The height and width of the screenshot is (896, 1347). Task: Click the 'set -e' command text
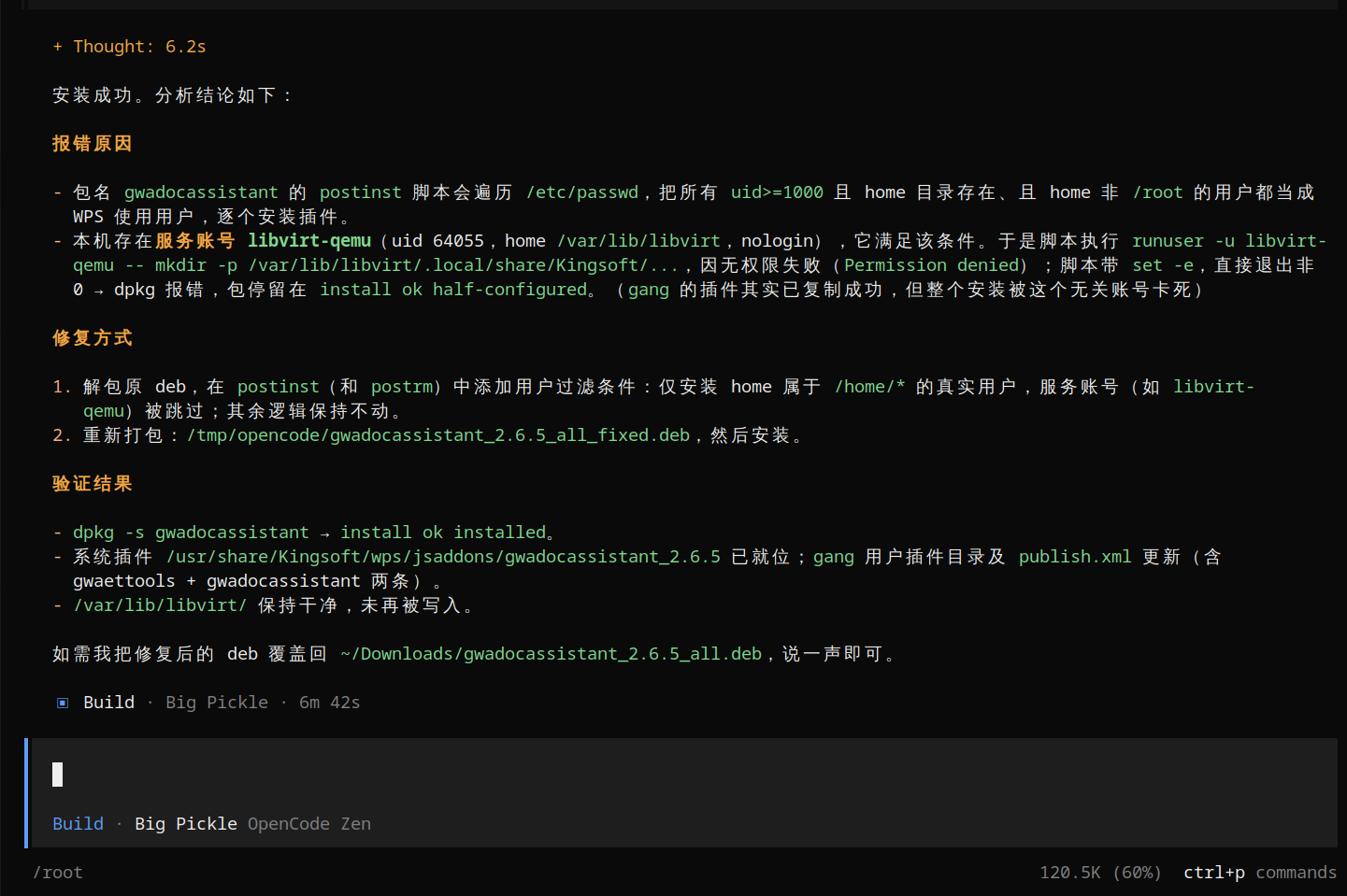[x=1163, y=264]
